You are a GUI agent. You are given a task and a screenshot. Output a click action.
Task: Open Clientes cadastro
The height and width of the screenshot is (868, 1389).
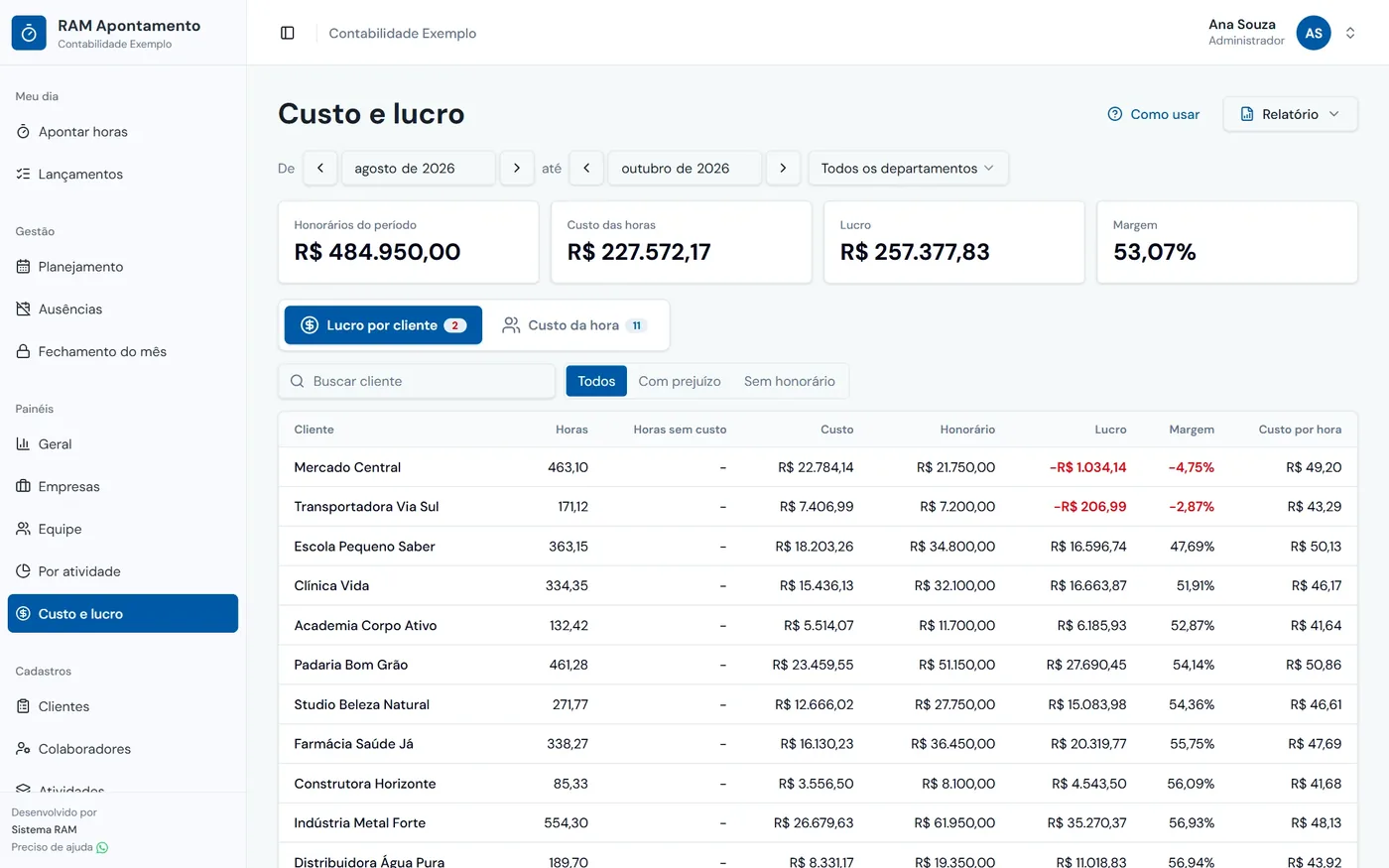pyautogui.click(x=123, y=706)
